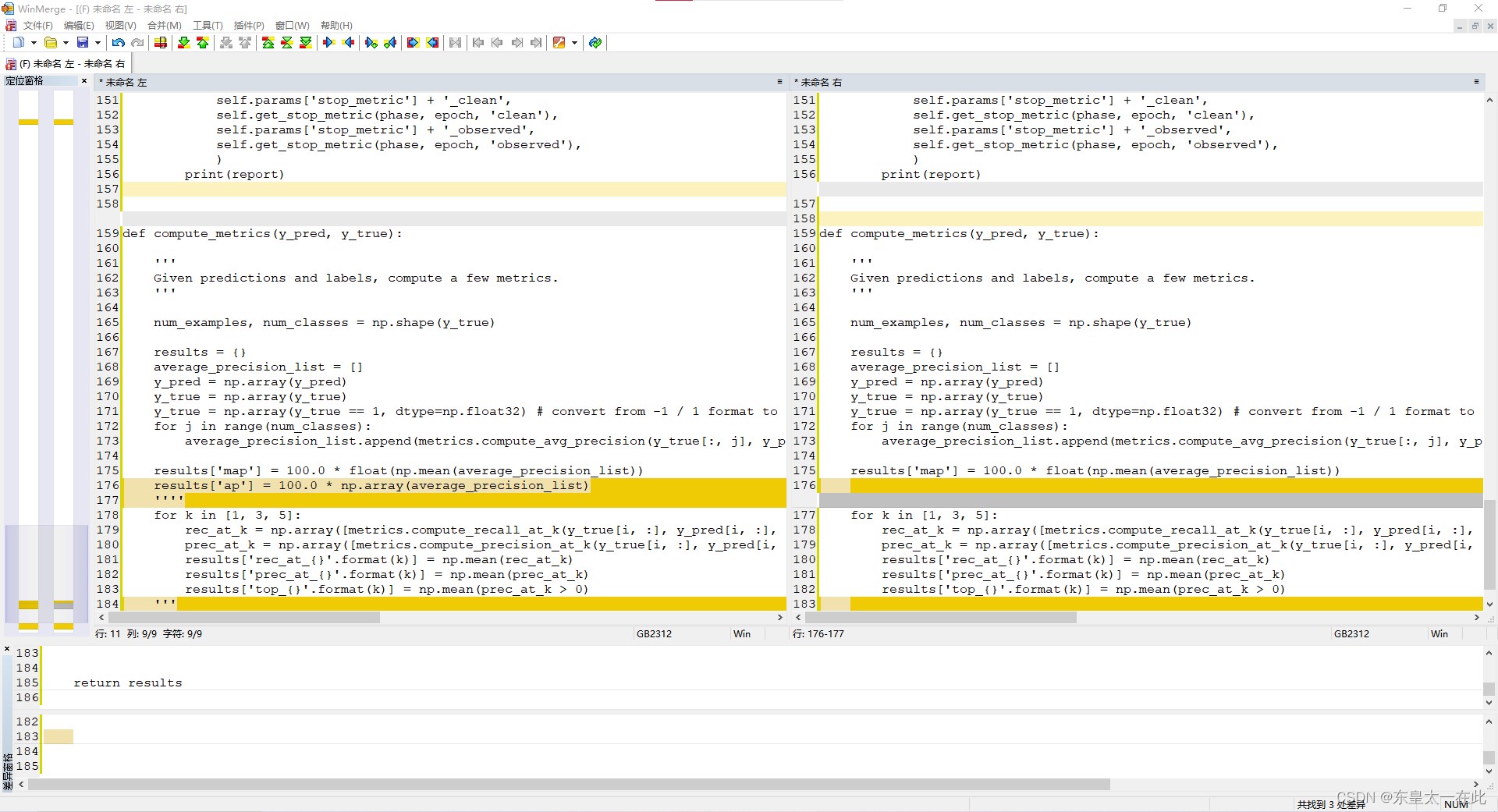The height and width of the screenshot is (812, 1498).
Task: Open left pane header menu button
Action: [x=779, y=82]
